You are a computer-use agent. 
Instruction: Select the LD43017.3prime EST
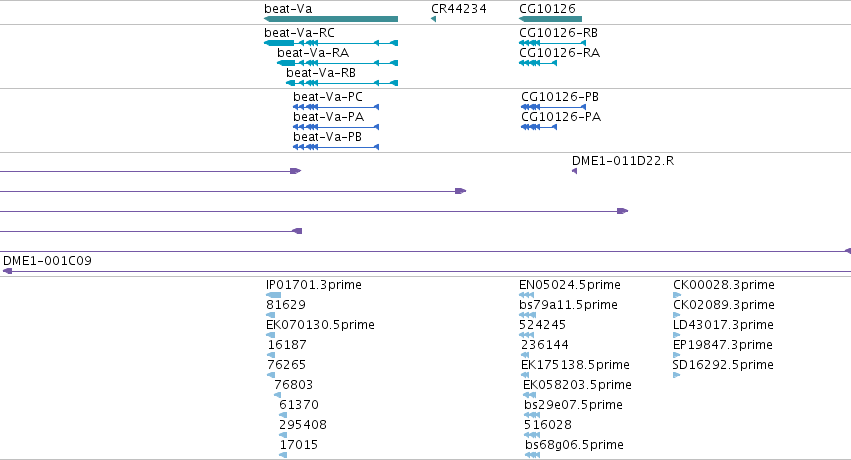(x=723, y=325)
